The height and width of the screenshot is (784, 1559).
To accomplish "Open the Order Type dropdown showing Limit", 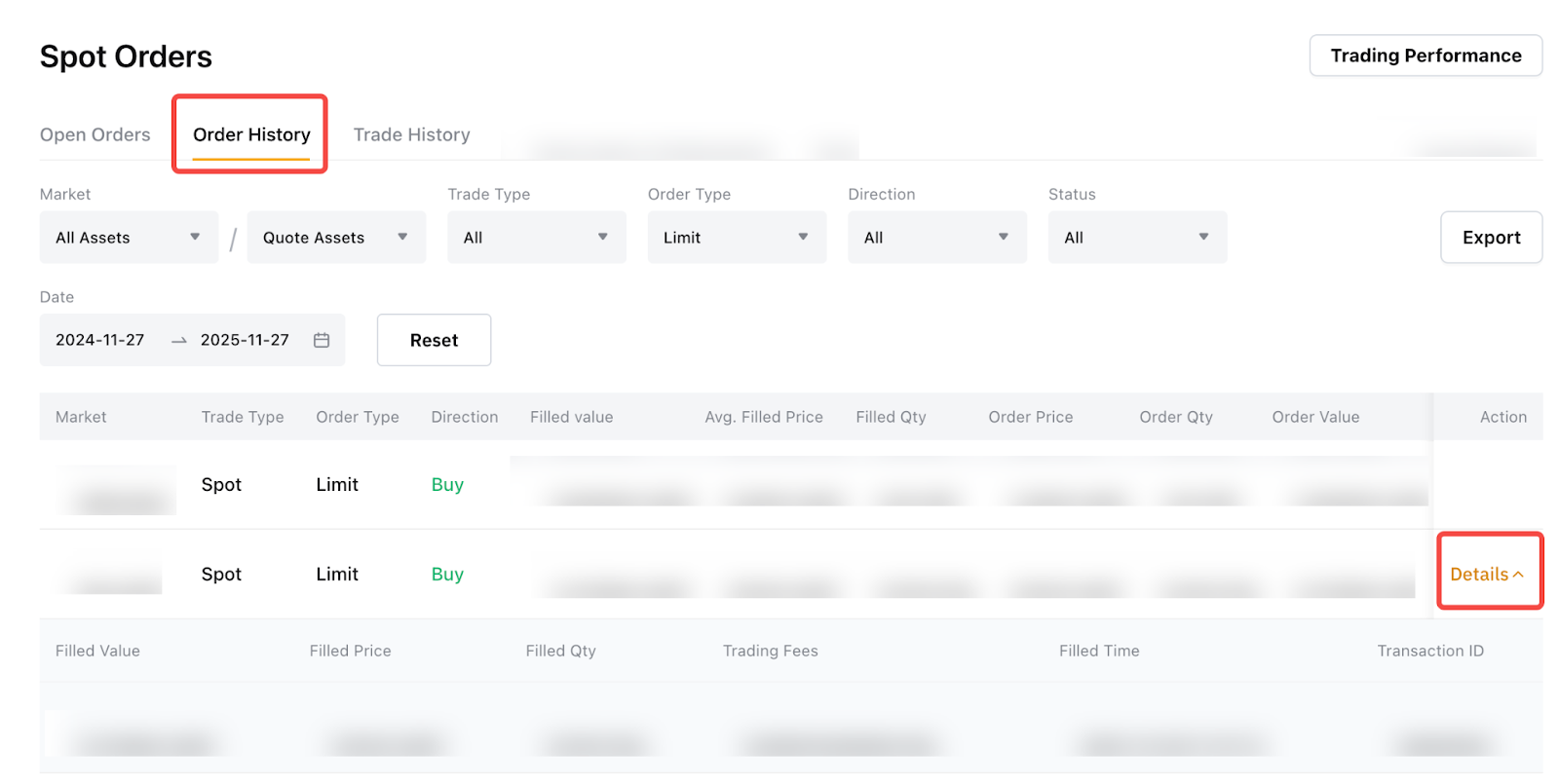I will coord(737,237).
